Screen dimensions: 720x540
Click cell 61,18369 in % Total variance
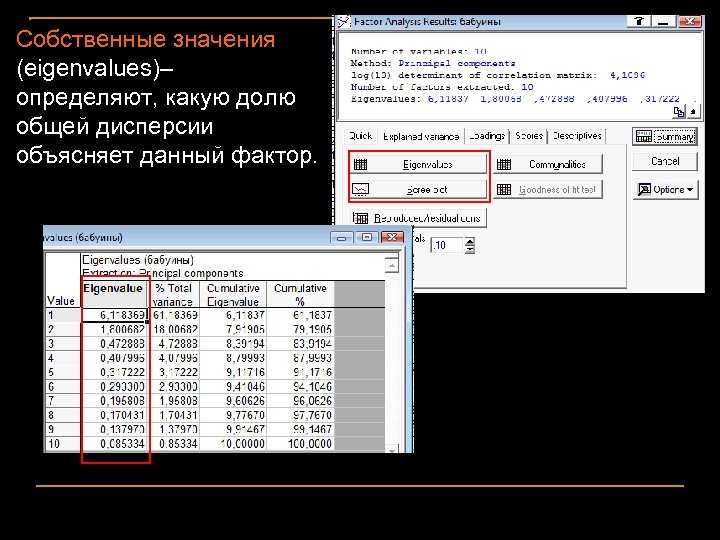pyautogui.click(x=174, y=315)
